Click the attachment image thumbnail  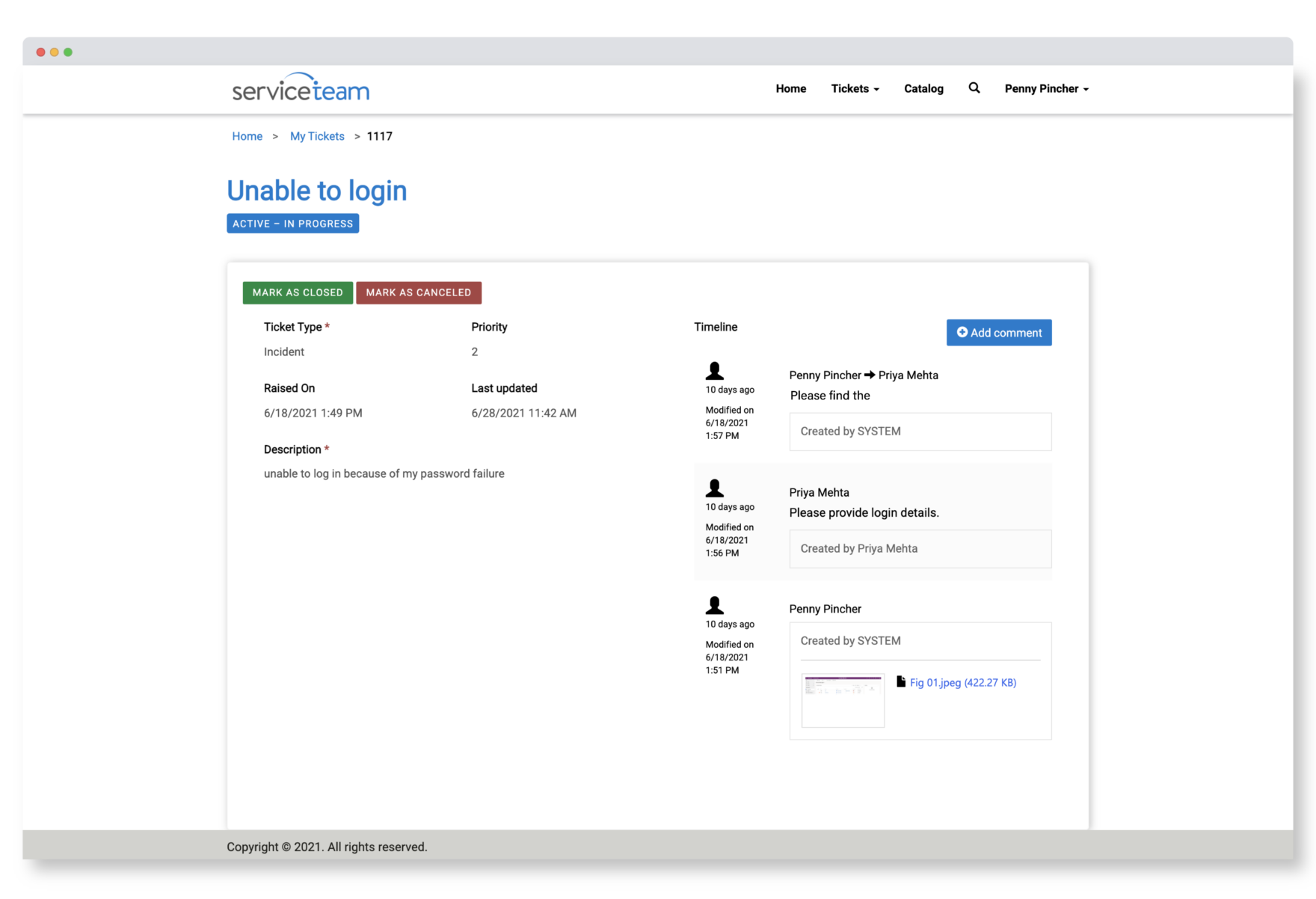pos(843,700)
